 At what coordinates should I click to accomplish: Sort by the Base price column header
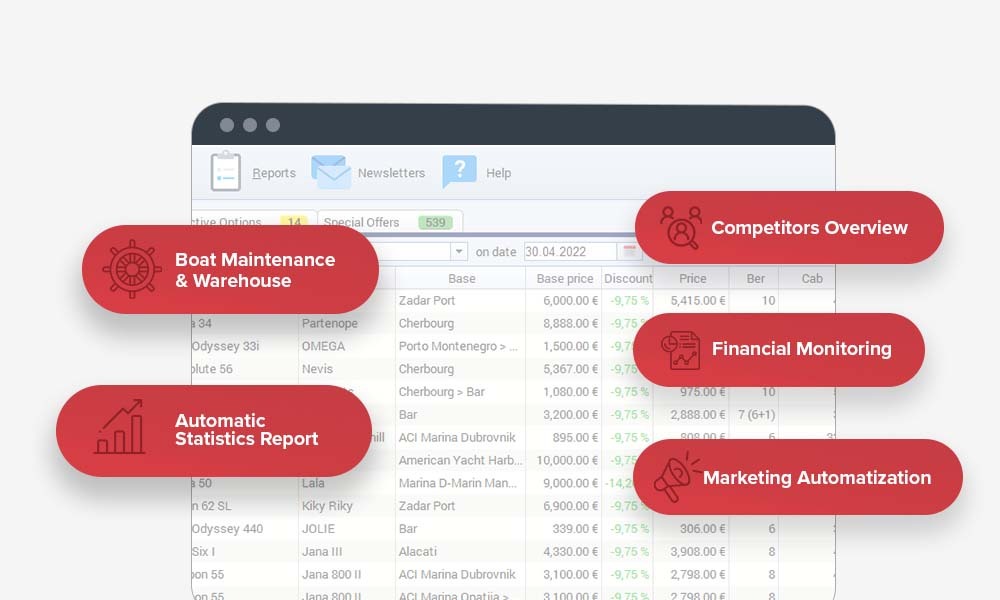564,279
